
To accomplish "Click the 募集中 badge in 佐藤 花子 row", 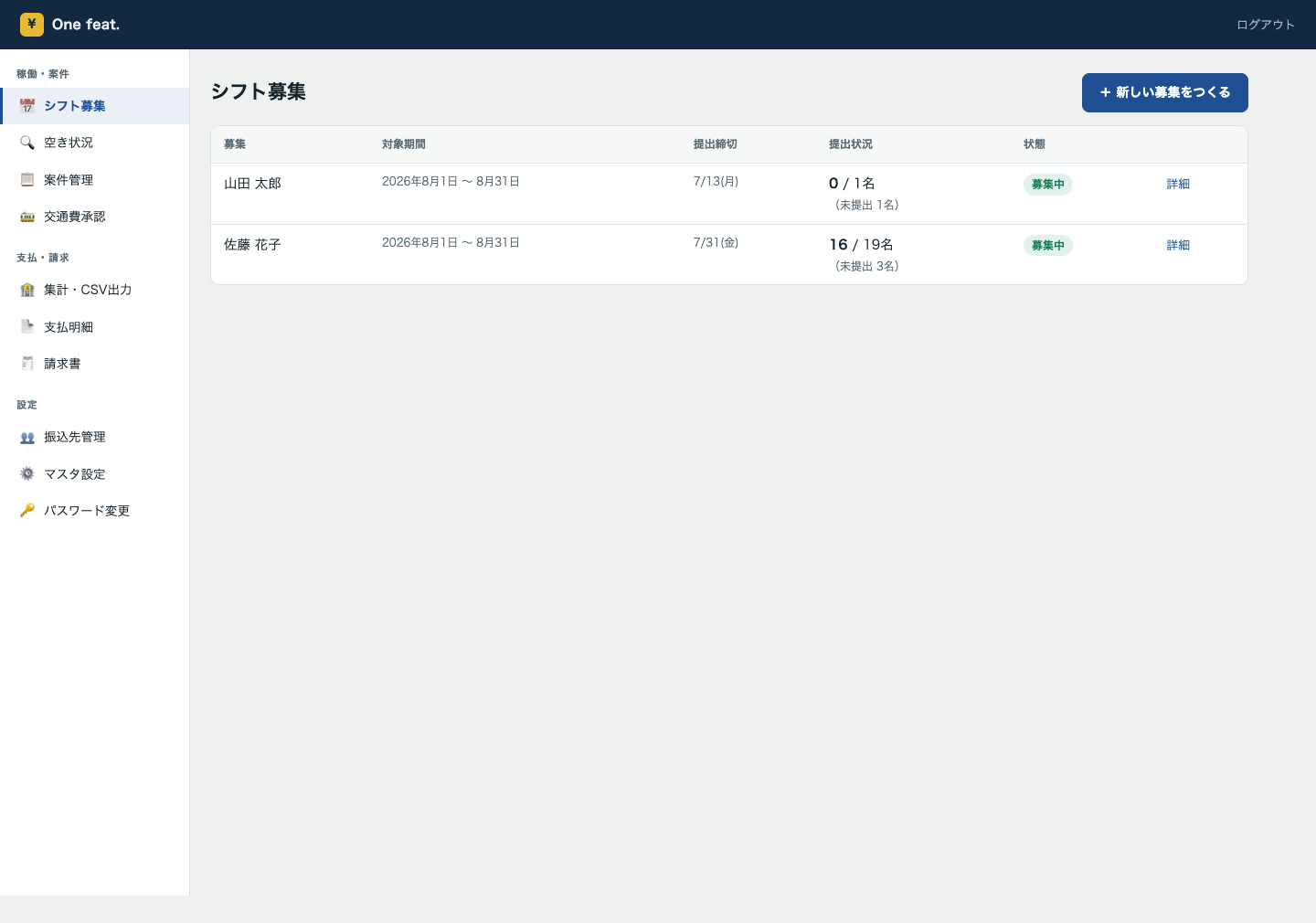I will (1048, 245).
